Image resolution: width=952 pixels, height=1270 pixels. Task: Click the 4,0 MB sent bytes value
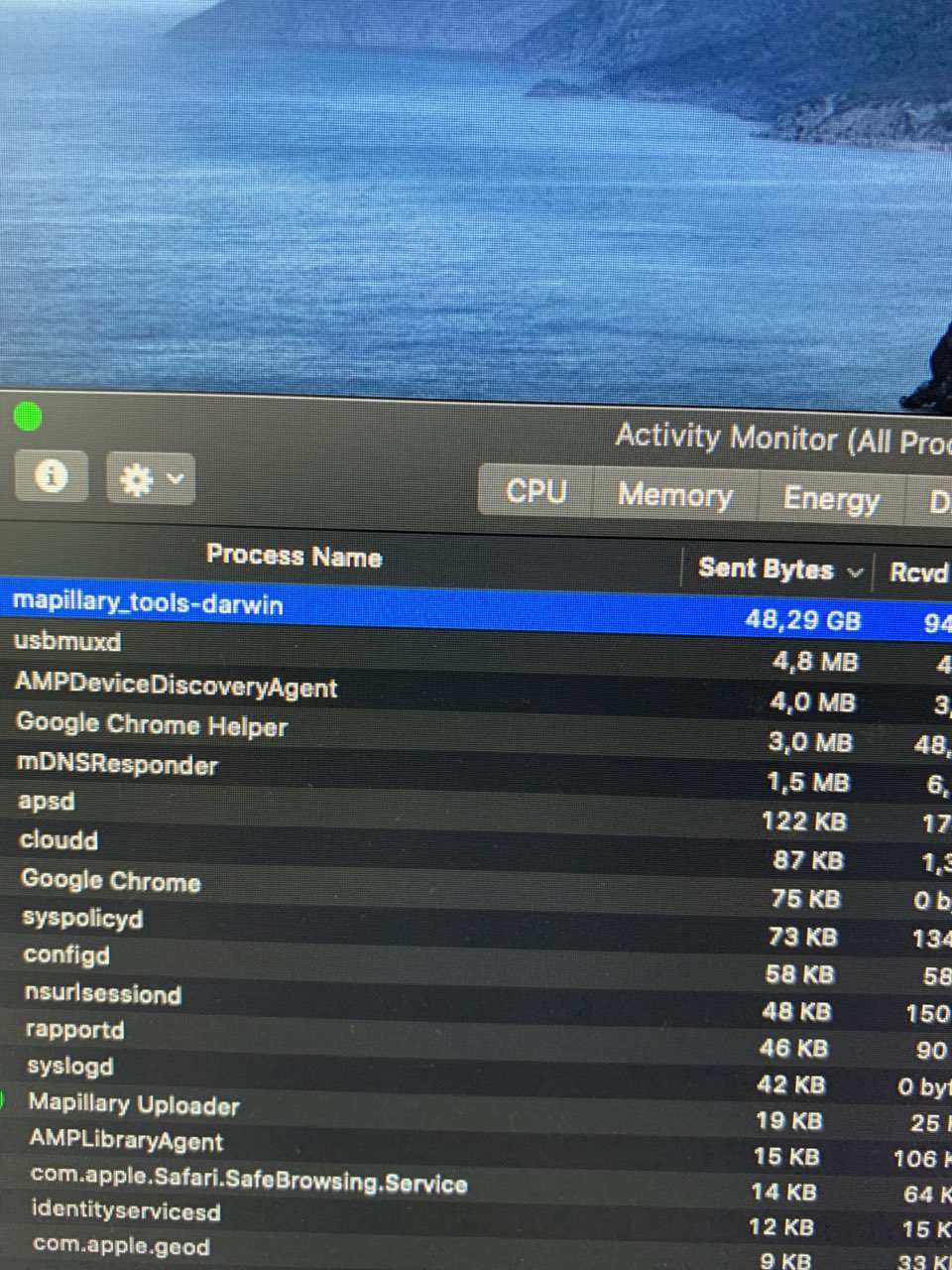[812, 702]
